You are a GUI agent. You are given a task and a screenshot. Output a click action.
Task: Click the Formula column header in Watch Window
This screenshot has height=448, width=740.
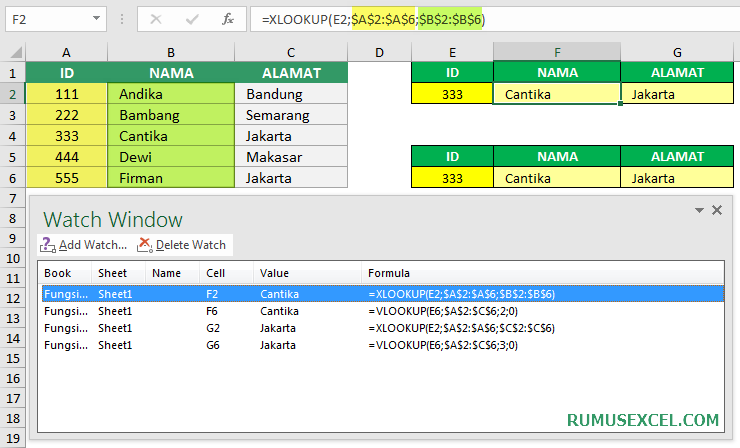(x=543, y=273)
